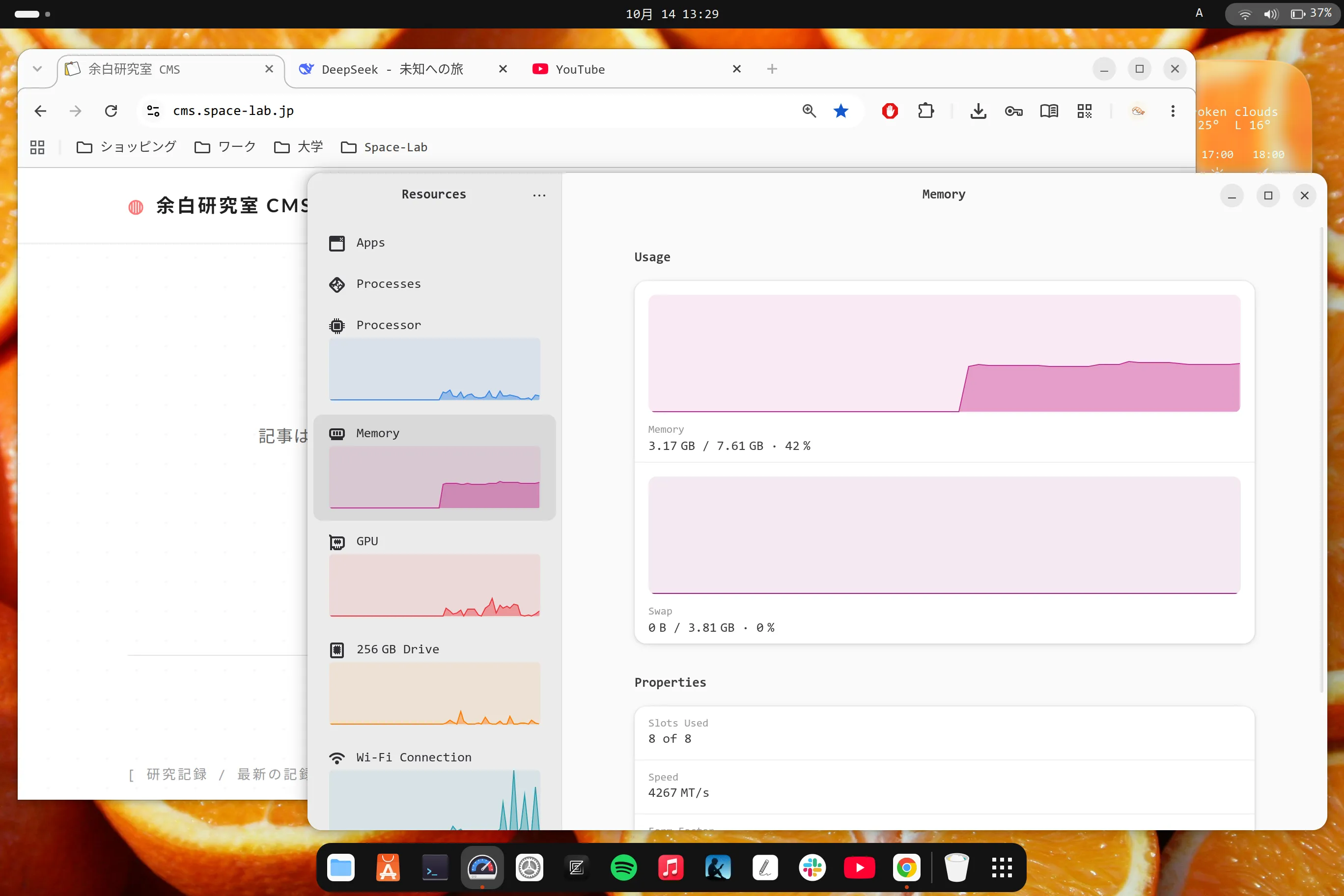Open Slack from the dock

tap(812, 868)
